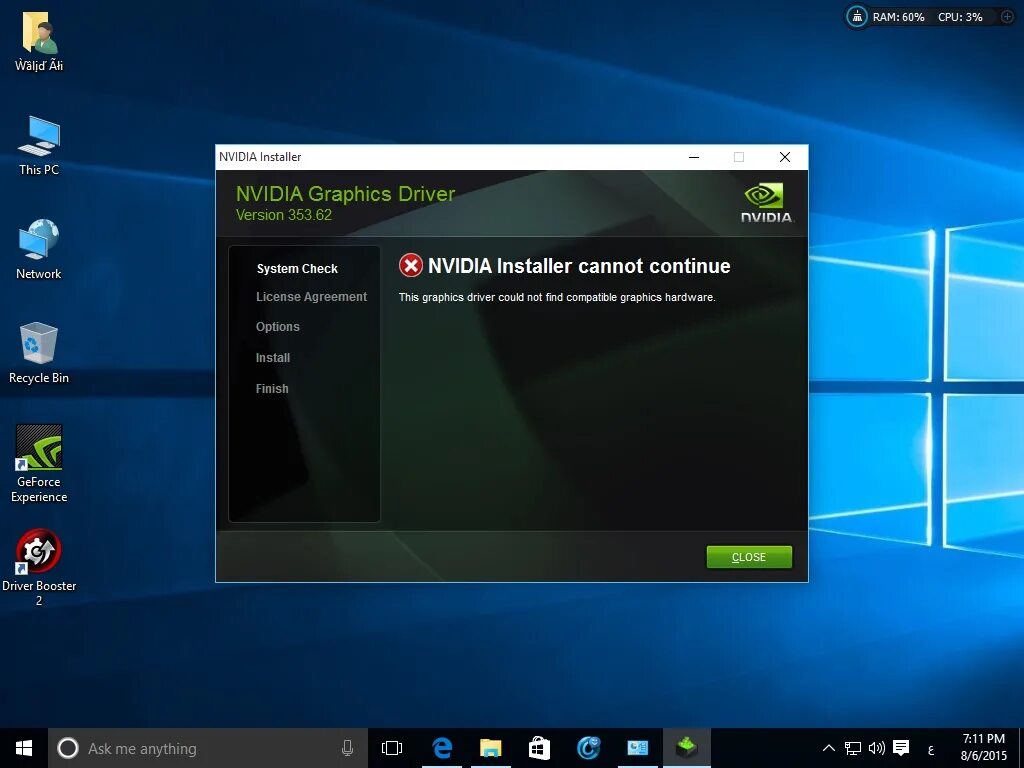Close the NVIDIA Installer window with X
Viewport: 1024px width, 768px height.
[x=785, y=157]
